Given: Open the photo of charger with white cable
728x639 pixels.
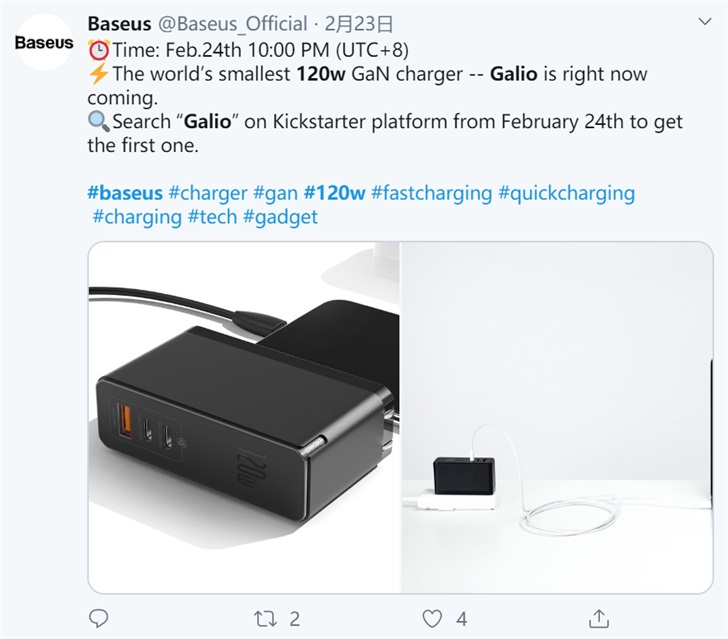Looking at the screenshot, I should click(x=563, y=416).
